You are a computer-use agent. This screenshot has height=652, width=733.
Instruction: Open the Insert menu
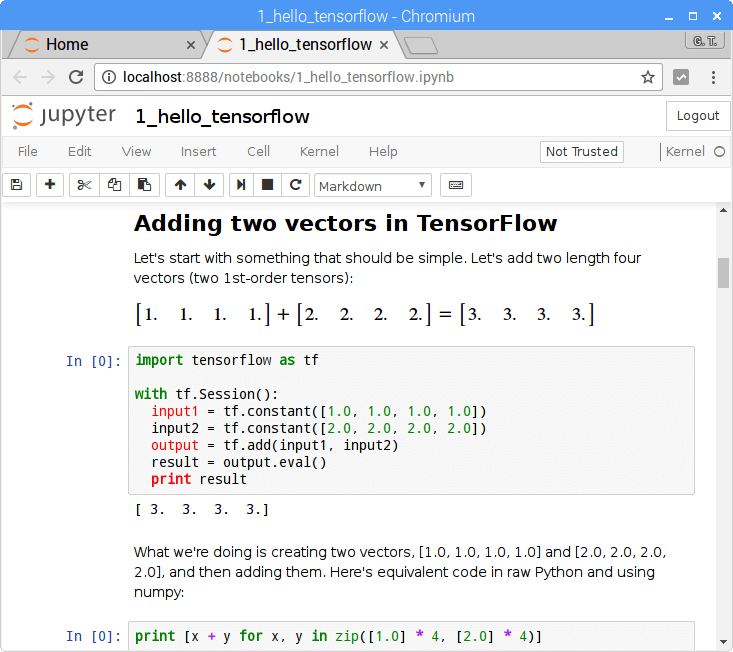tap(198, 151)
